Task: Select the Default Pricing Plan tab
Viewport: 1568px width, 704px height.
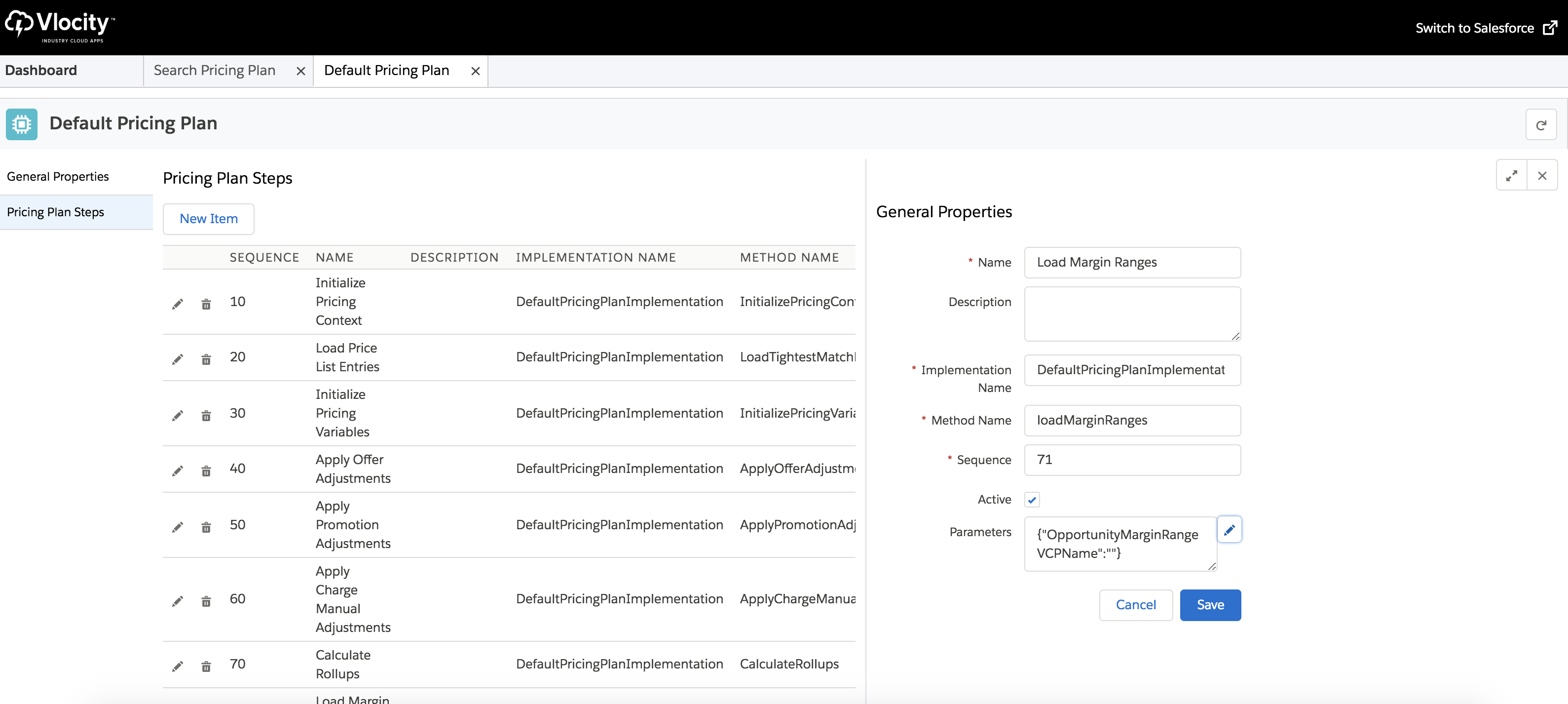Action: click(x=386, y=71)
